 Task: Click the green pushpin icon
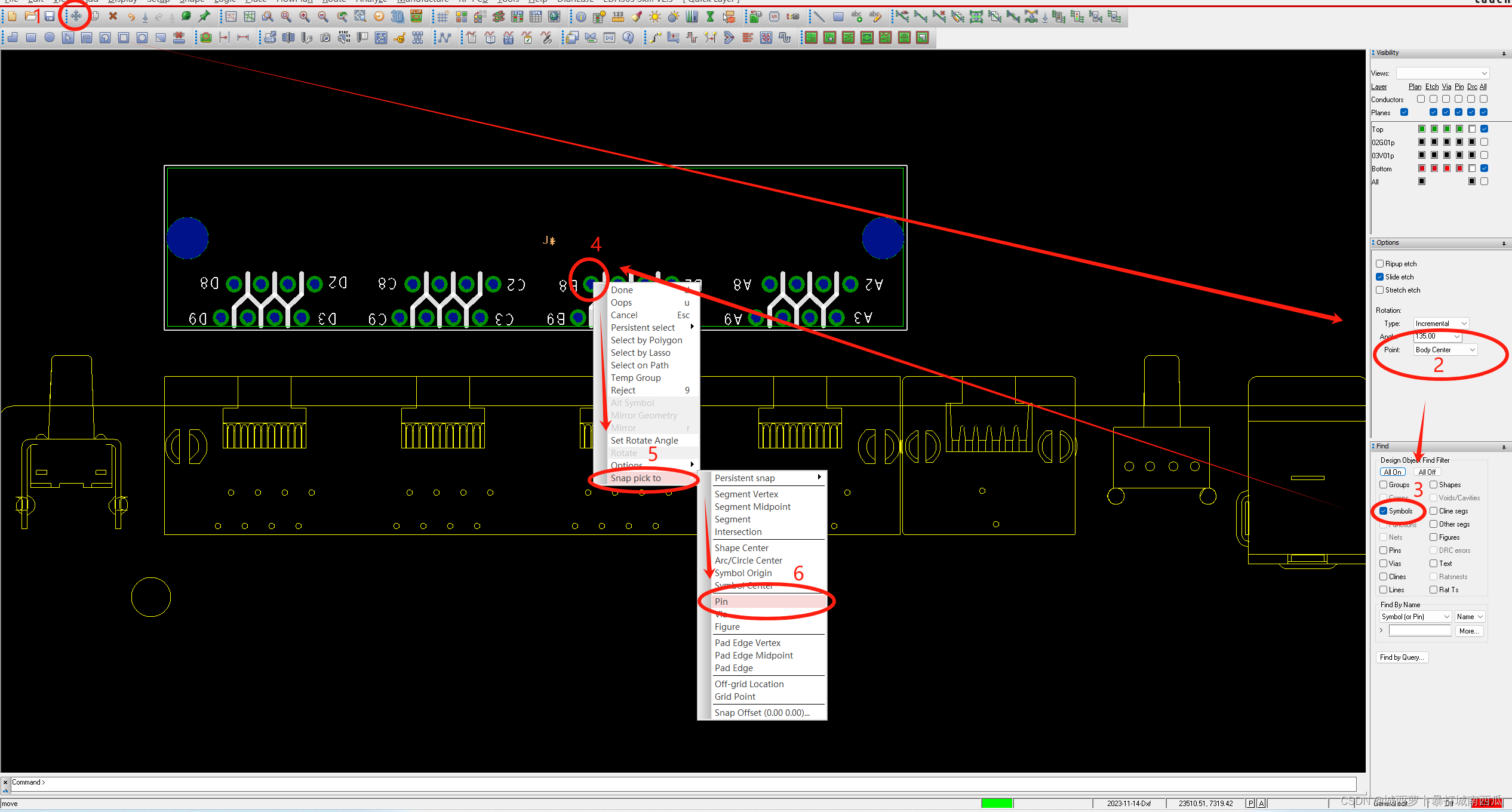(x=205, y=16)
